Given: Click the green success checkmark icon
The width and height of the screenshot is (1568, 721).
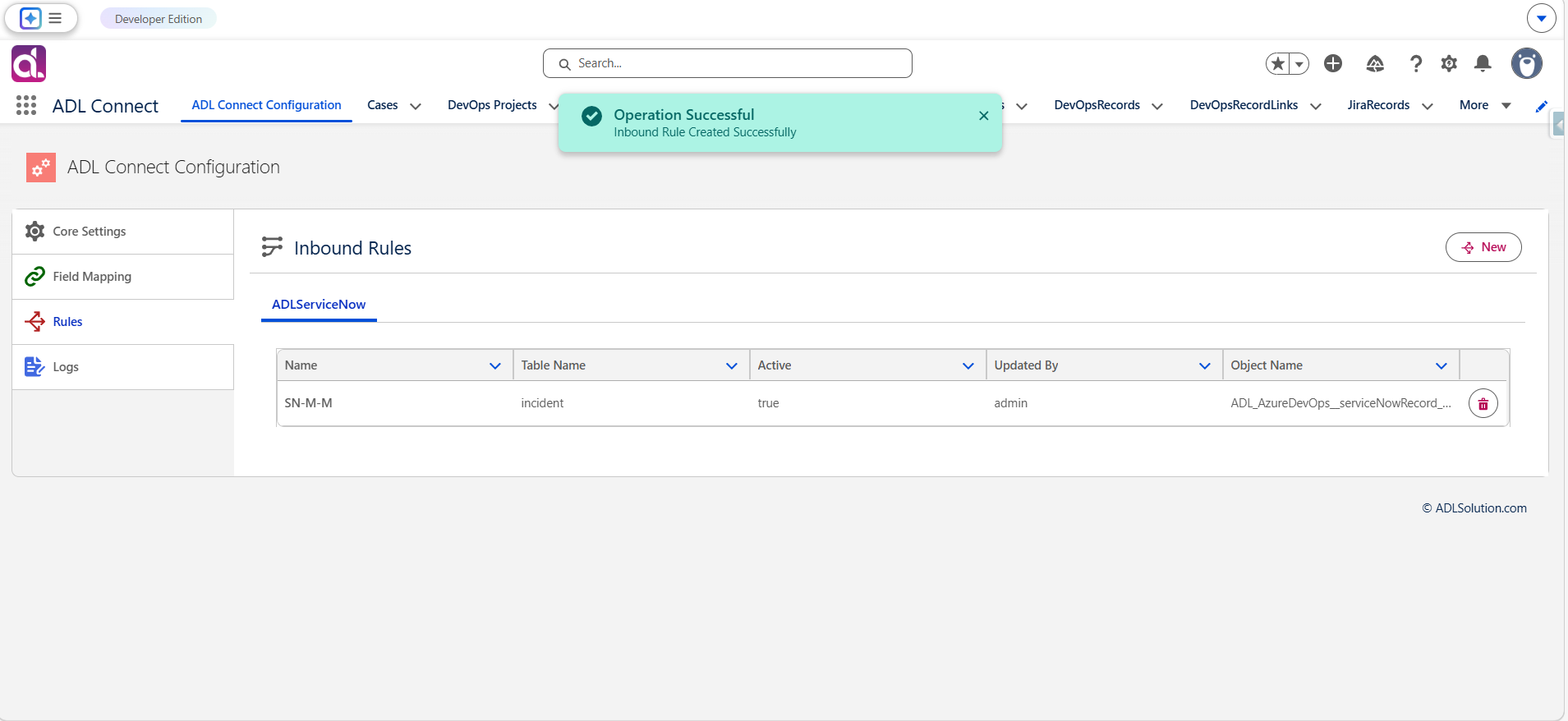Looking at the screenshot, I should [x=592, y=117].
